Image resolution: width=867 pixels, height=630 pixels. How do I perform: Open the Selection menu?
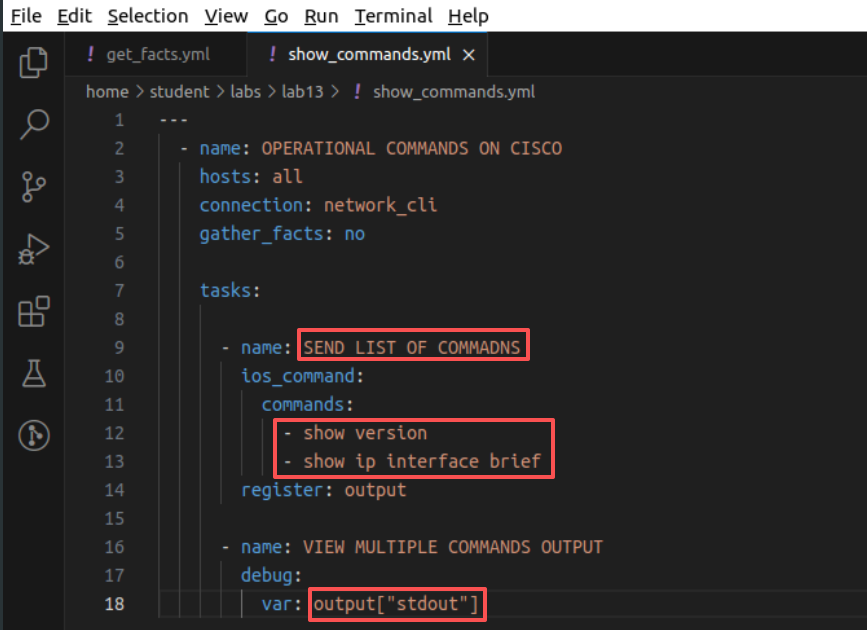point(148,16)
